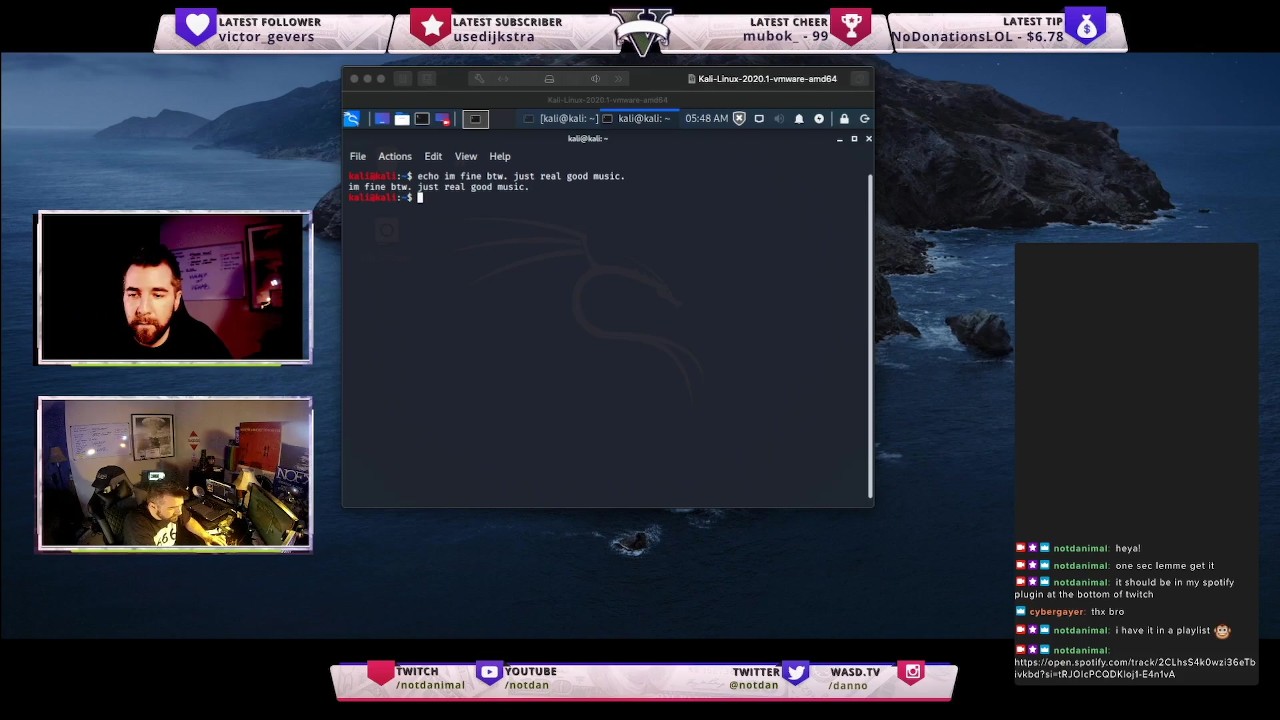Toggle VMware sound device icon
Image resolution: width=1280 pixels, height=720 pixels.
coord(595,79)
